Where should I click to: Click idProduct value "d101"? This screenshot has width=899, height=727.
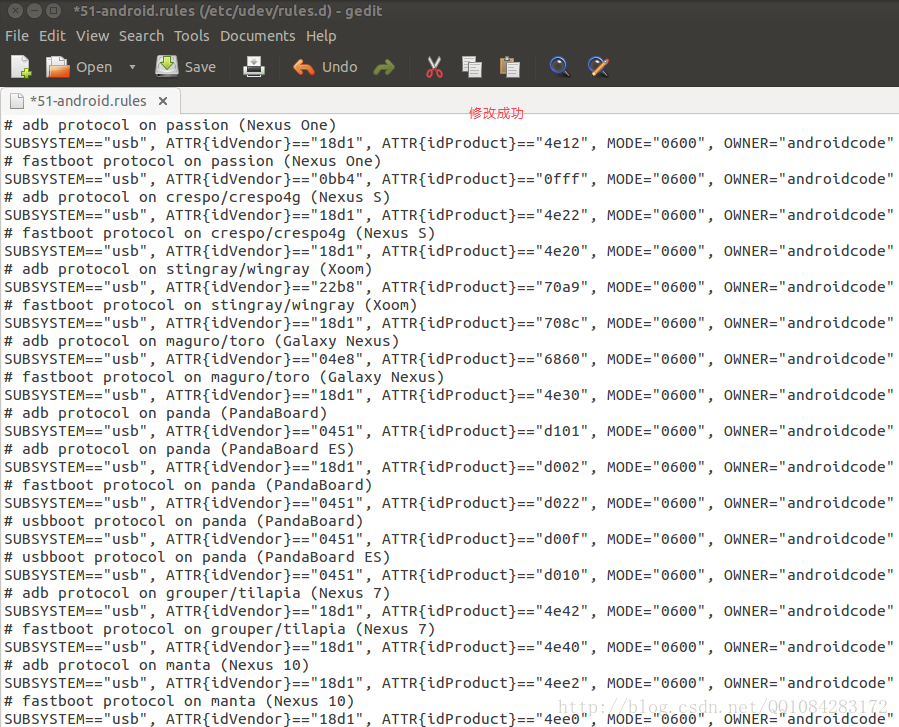pos(561,431)
